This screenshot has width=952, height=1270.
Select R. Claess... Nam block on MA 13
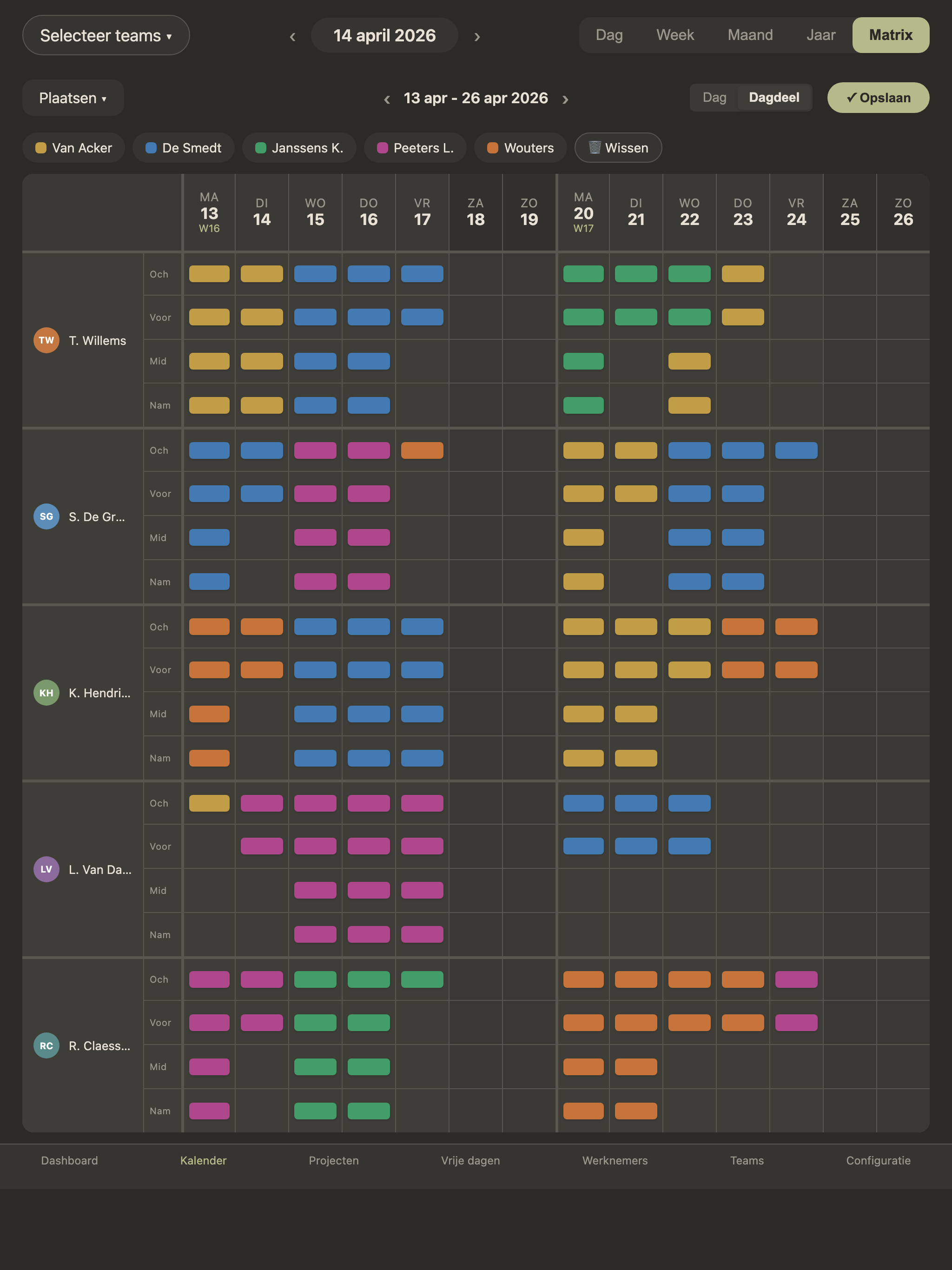[209, 1111]
